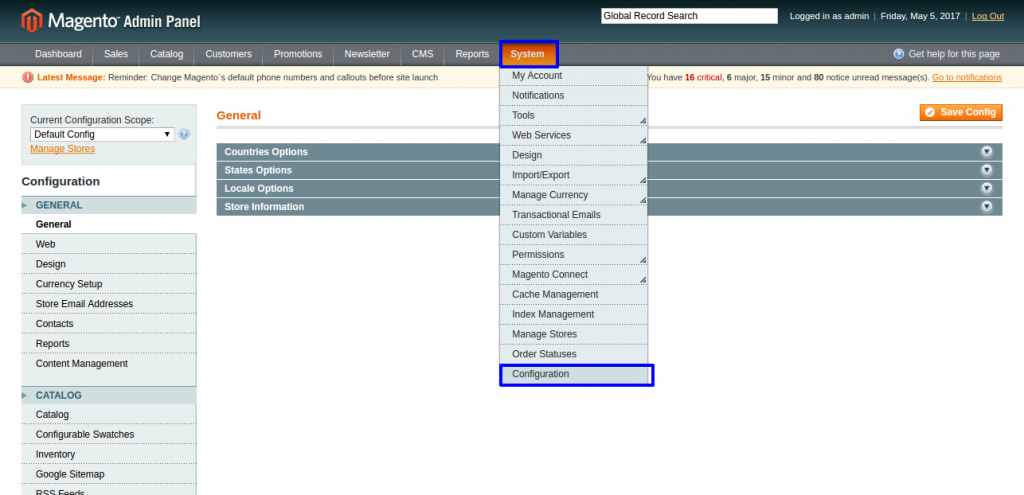Screen dimensions: 1024x495
Task: Open Content Management configuration section
Action: pos(108,364)
